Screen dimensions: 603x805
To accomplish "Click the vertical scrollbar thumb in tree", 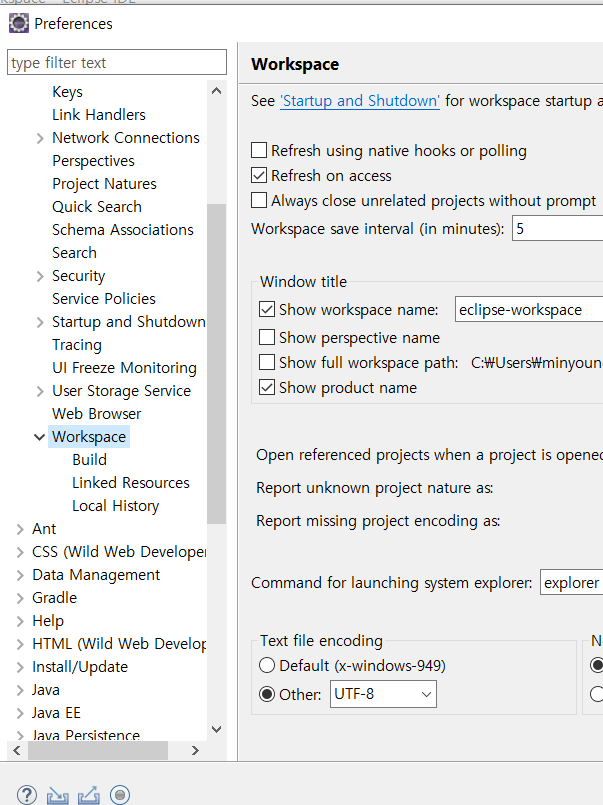I will click(217, 363).
